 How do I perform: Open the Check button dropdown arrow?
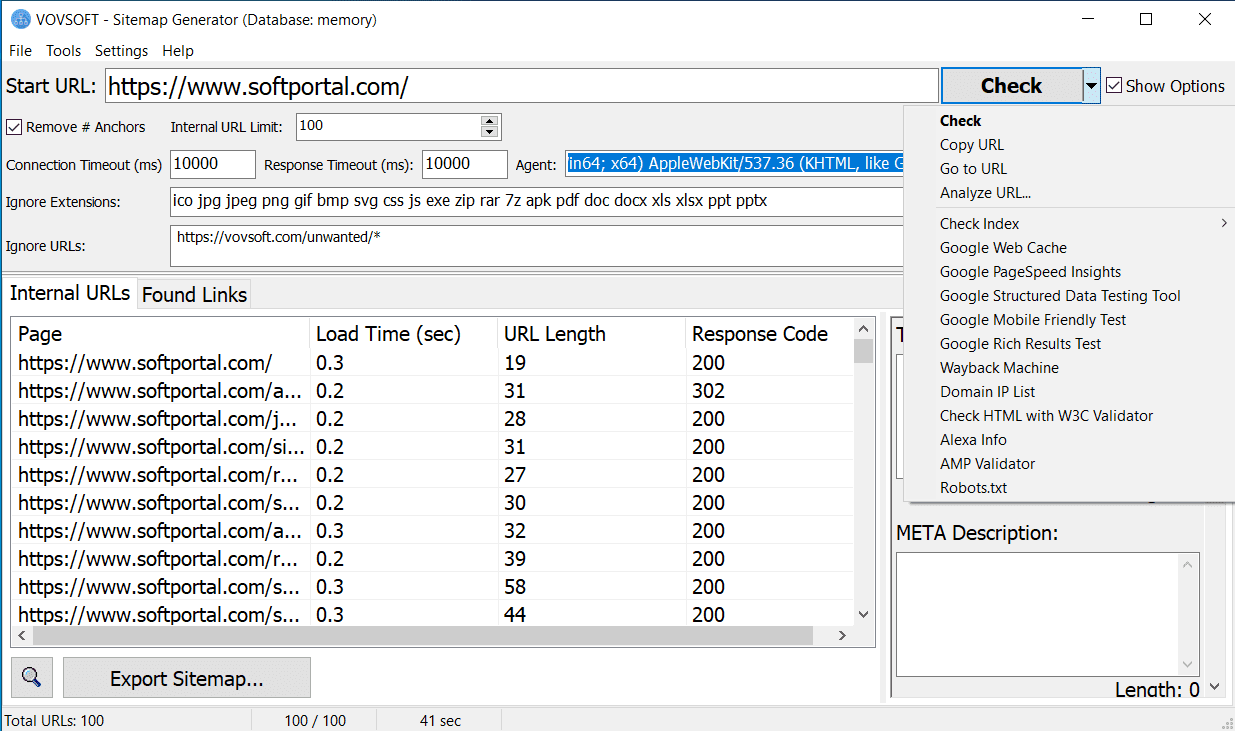coord(1091,86)
